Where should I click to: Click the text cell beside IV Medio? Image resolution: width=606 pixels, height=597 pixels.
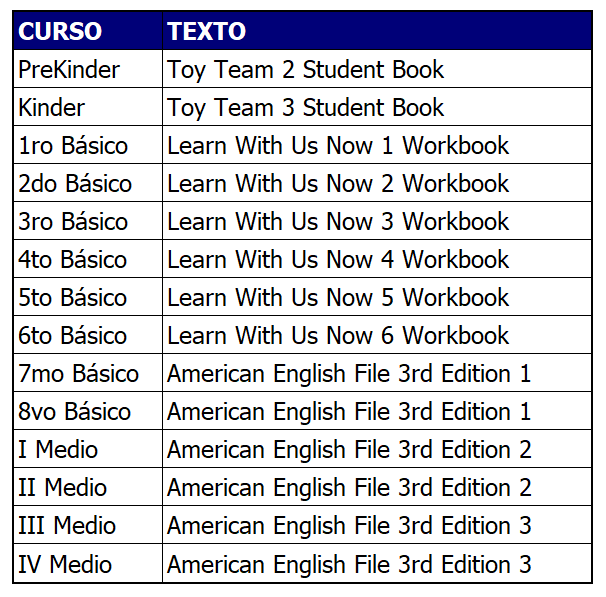point(349,564)
